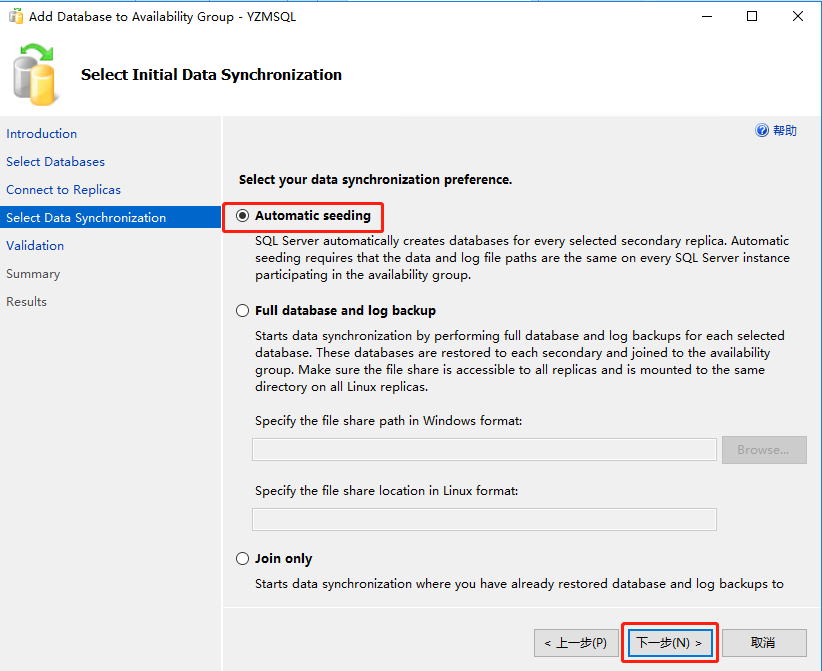
Task: Cancel the wizard with the 取消 button
Action: 764,643
